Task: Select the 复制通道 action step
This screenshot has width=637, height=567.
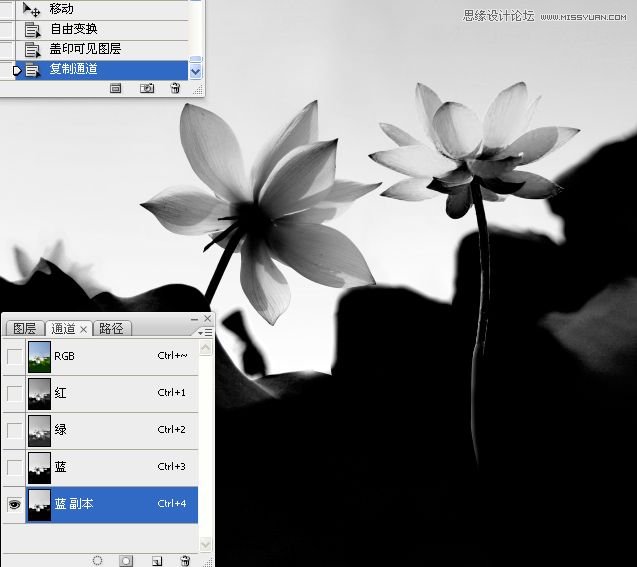Action: 102,70
